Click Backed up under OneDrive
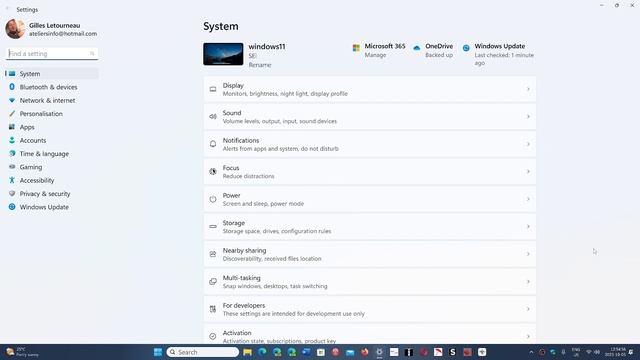 pos(439,55)
